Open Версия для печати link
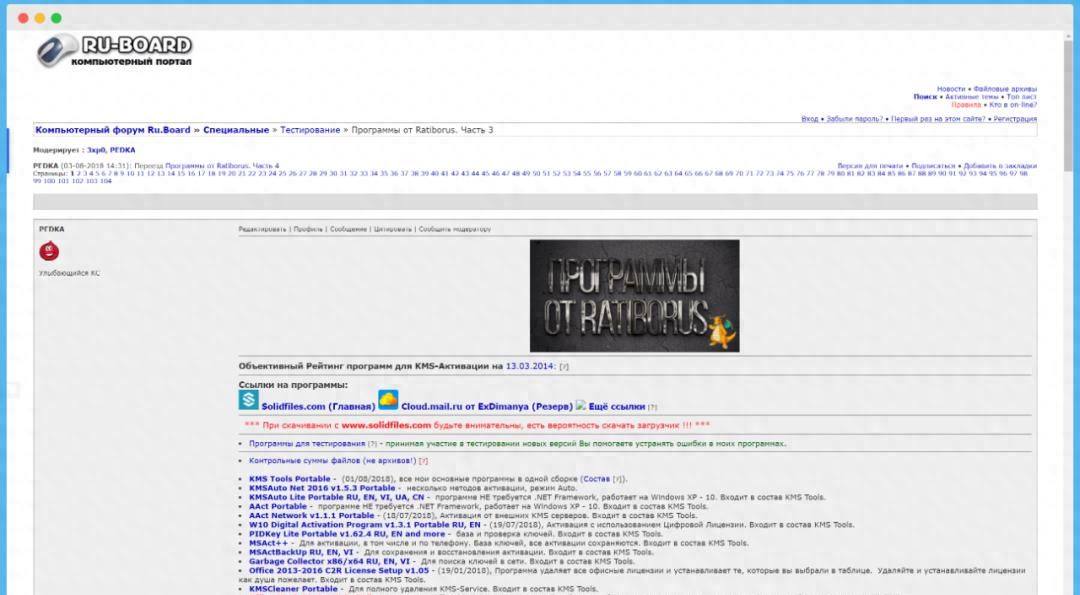 tap(869, 165)
